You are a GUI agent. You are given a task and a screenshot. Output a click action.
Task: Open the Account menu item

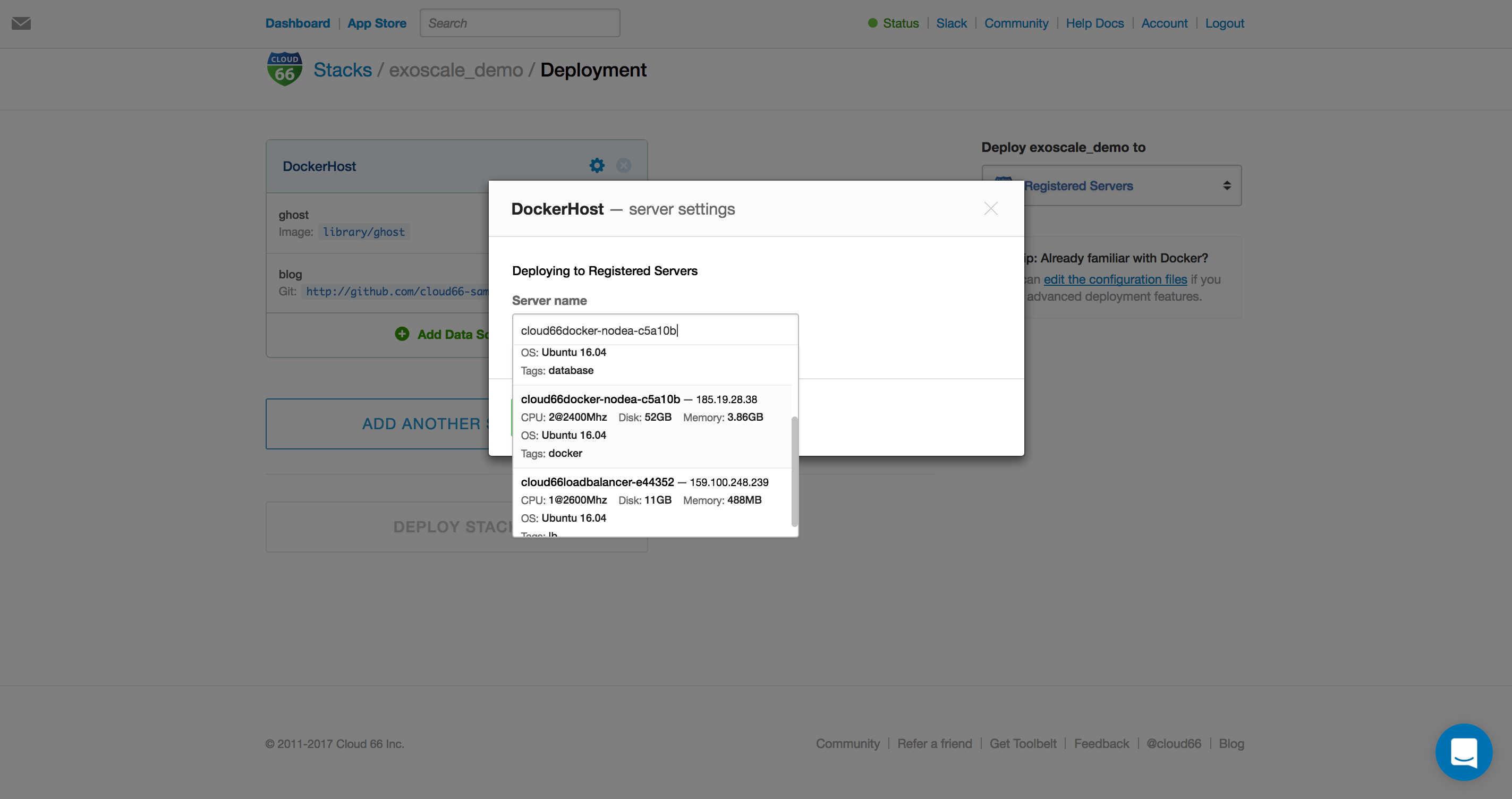tap(1164, 23)
